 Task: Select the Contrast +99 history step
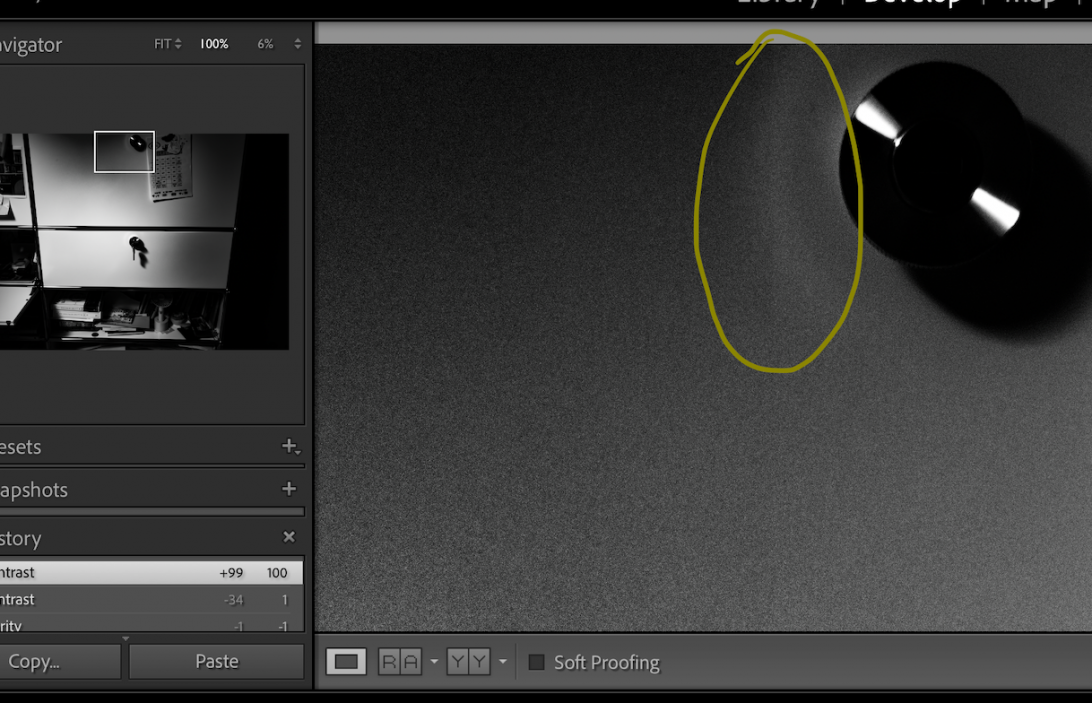coord(150,572)
